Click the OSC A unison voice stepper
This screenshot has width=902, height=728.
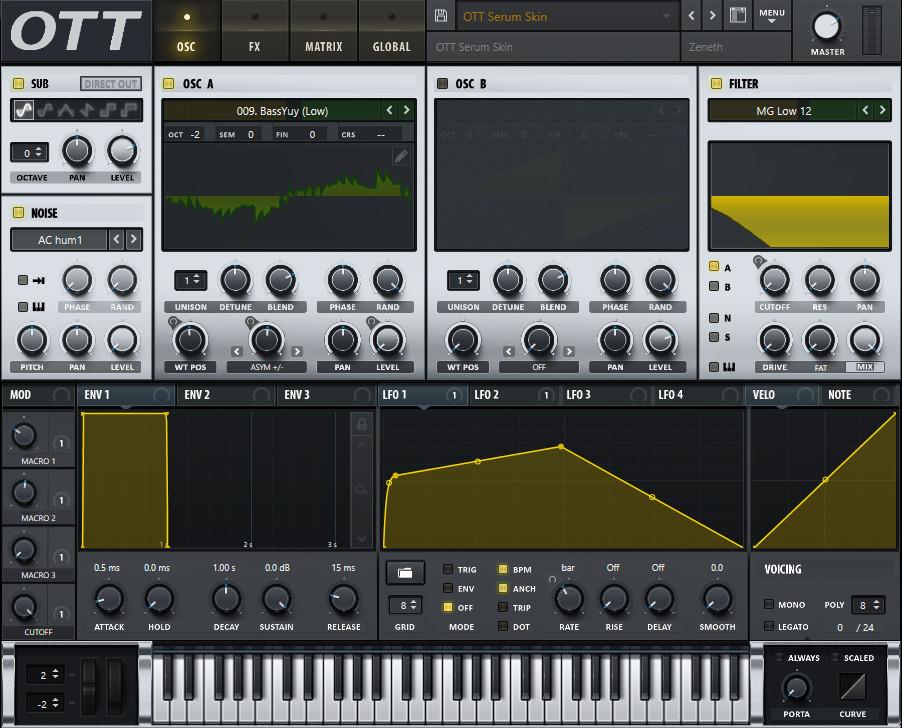(x=190, y=280)
